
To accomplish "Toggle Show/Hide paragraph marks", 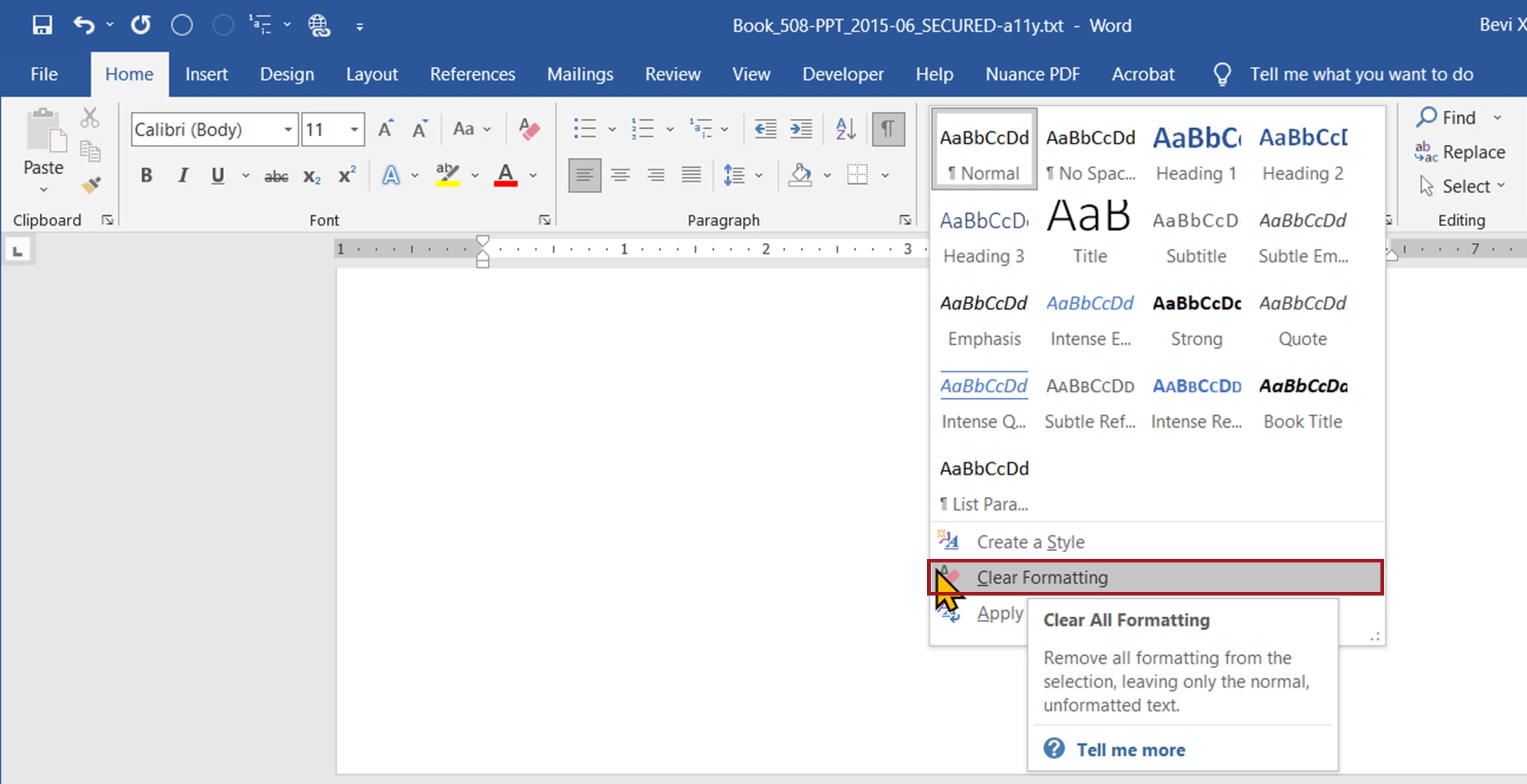I will click(x=888, y=129).
